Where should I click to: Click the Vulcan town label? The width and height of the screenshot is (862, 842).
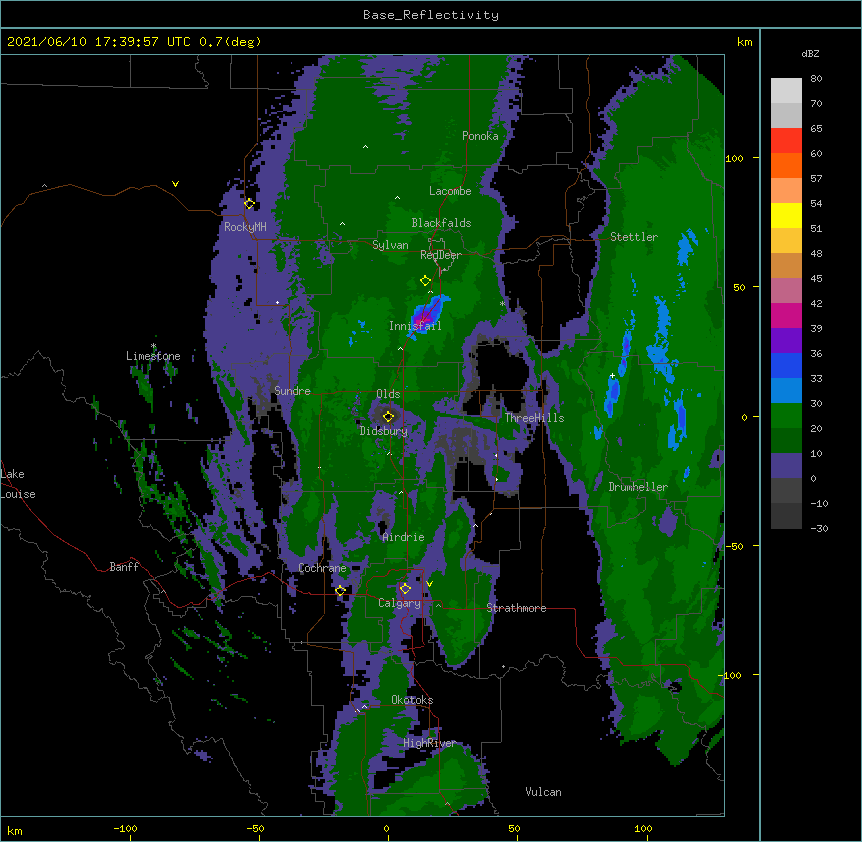(x=543, y=792)
